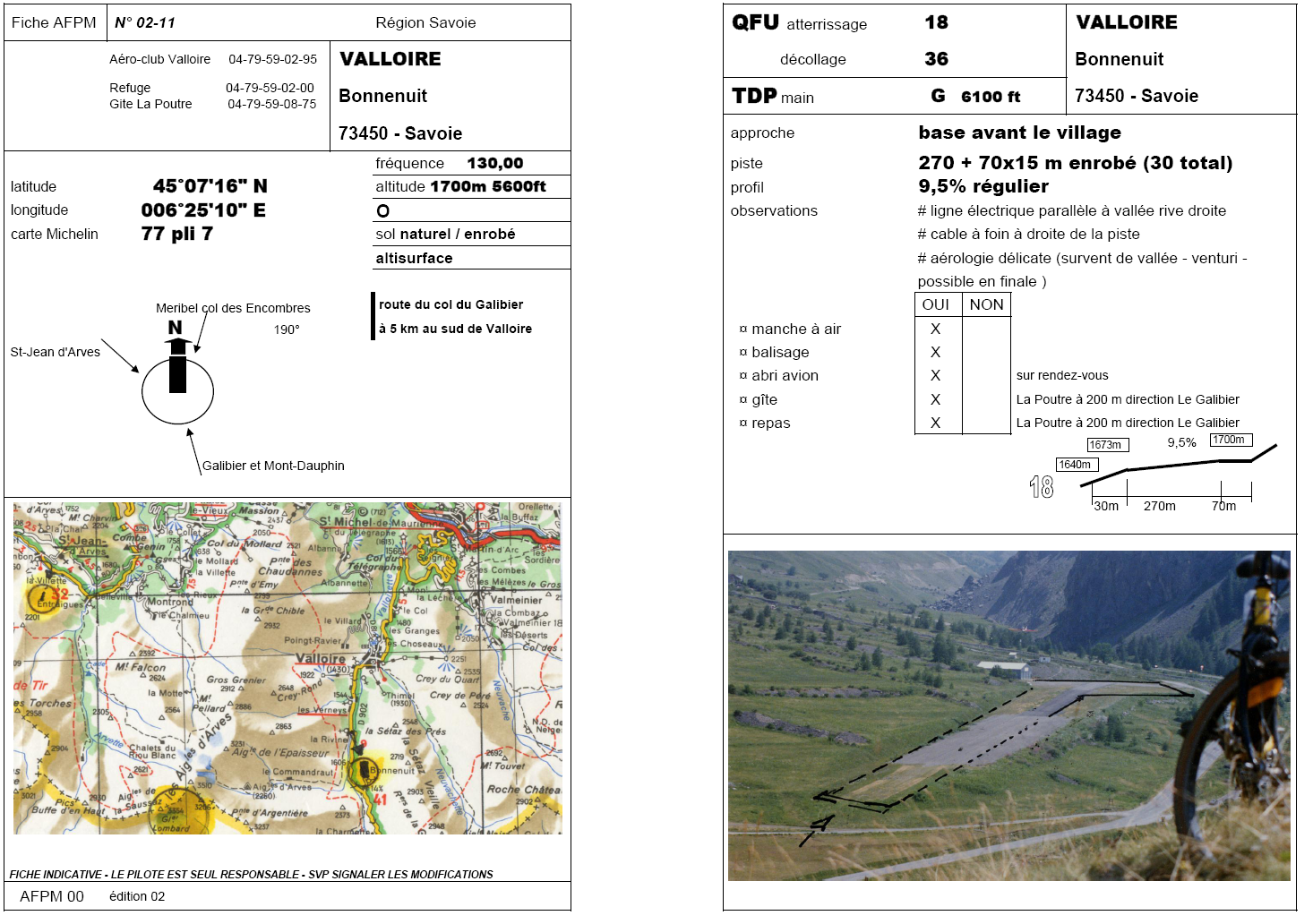The image size is (1313, 924).
Task: Select the carte Michelin value '77 pli 7'
Action: point(177,234)
